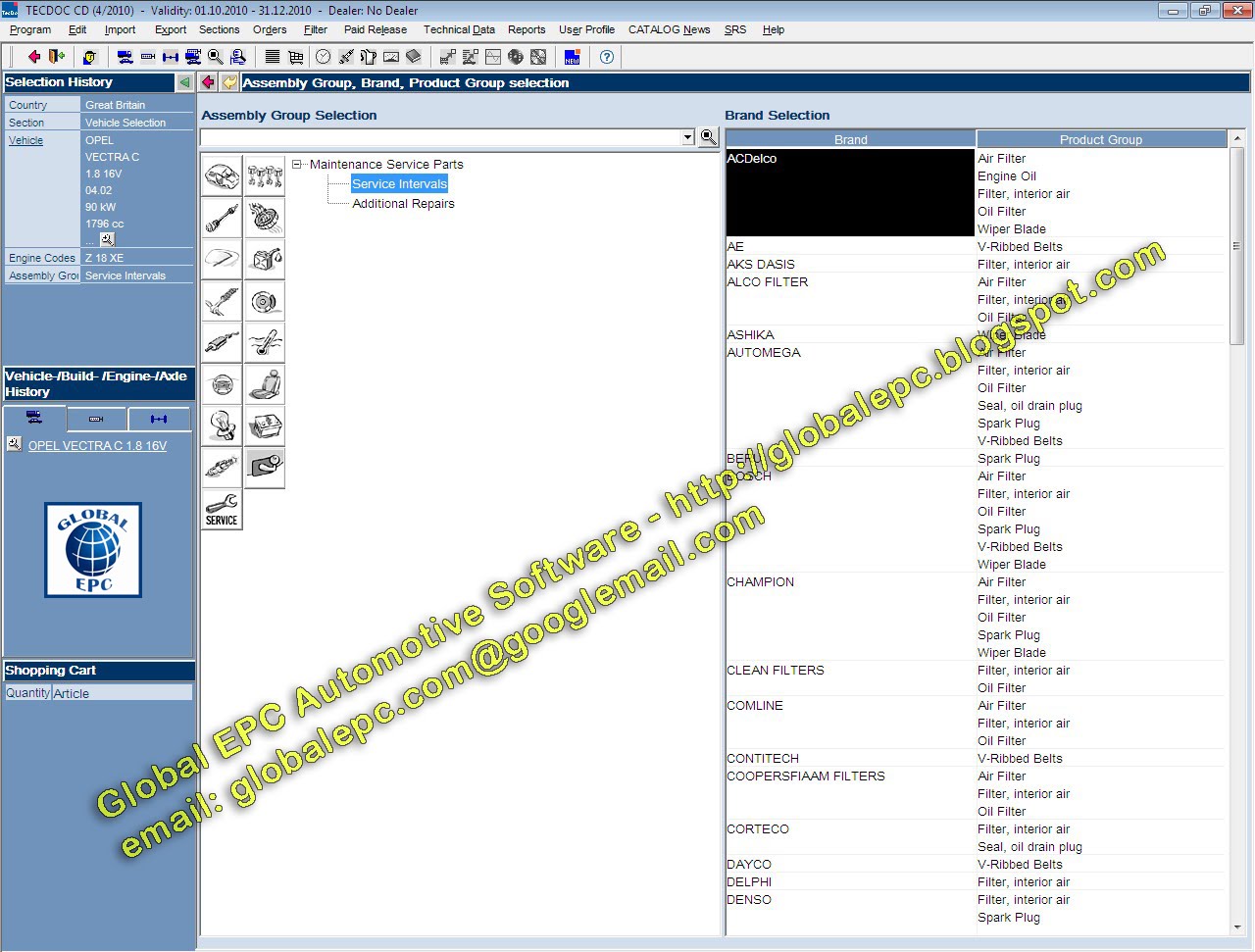Select the COOPERSFIAAM FILTERS brand row
1255x952 pixels.
(x=850, y=793)
